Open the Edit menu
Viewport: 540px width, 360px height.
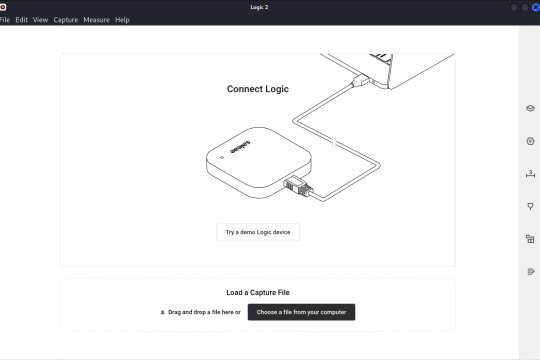point(21,20)
